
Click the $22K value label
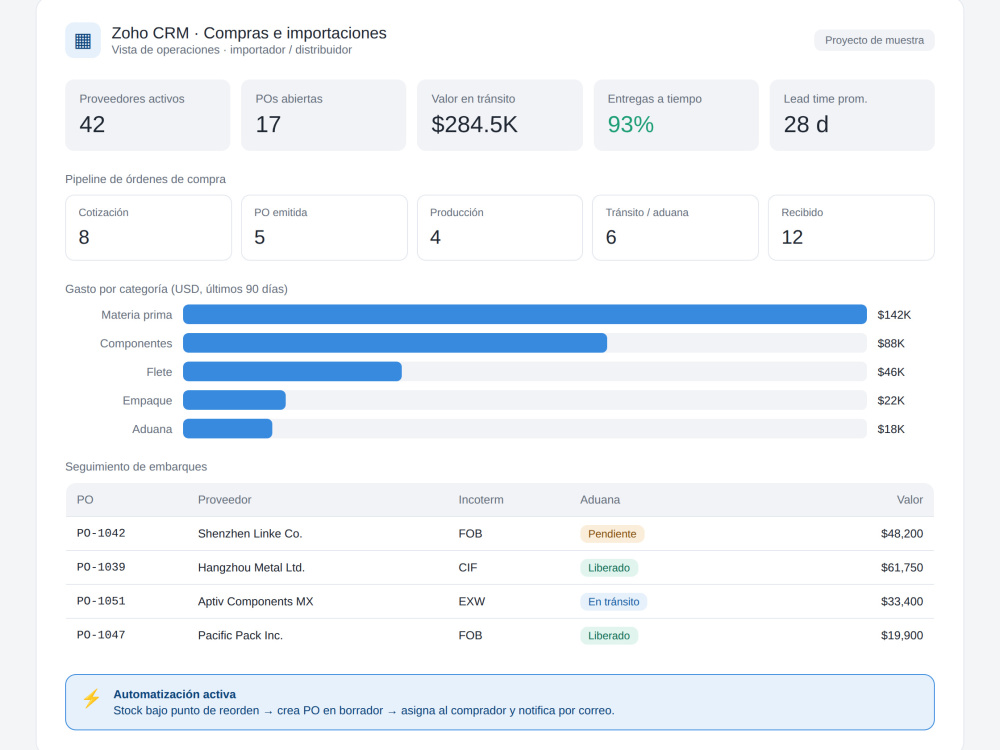pos(891,401)
